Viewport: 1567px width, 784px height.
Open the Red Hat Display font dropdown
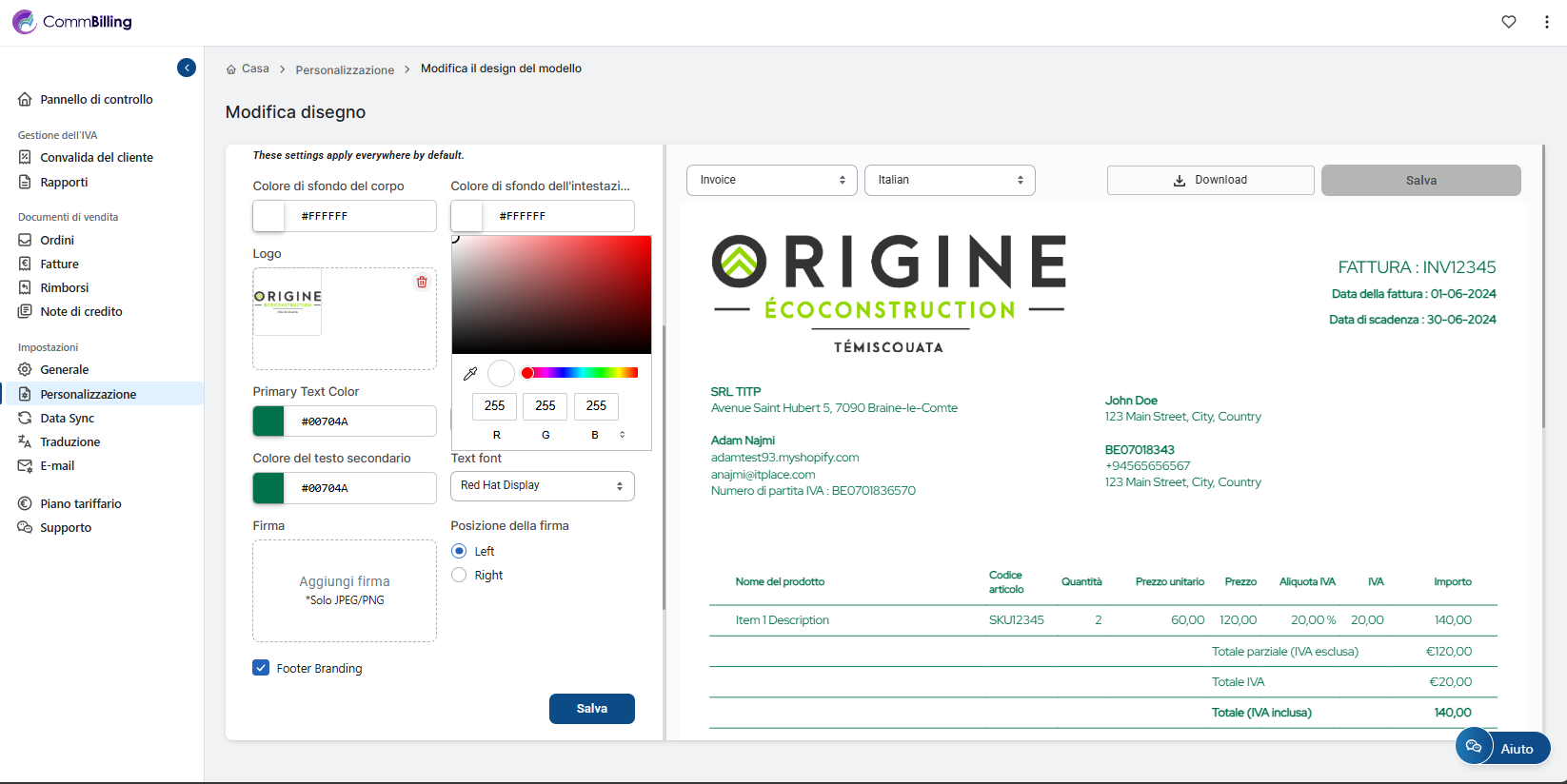click(x=542, y=485)
